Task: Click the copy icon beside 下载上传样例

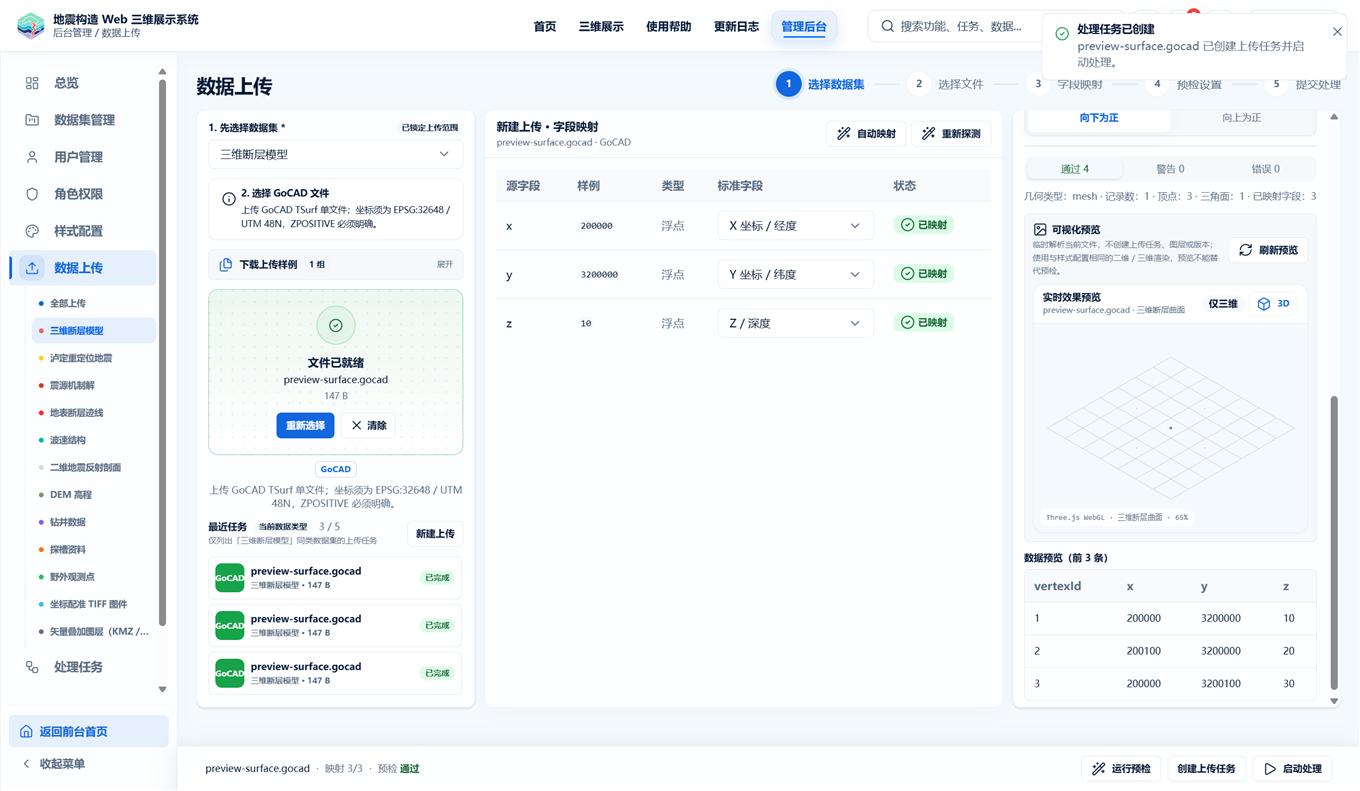Action: [x=226, y=265]
